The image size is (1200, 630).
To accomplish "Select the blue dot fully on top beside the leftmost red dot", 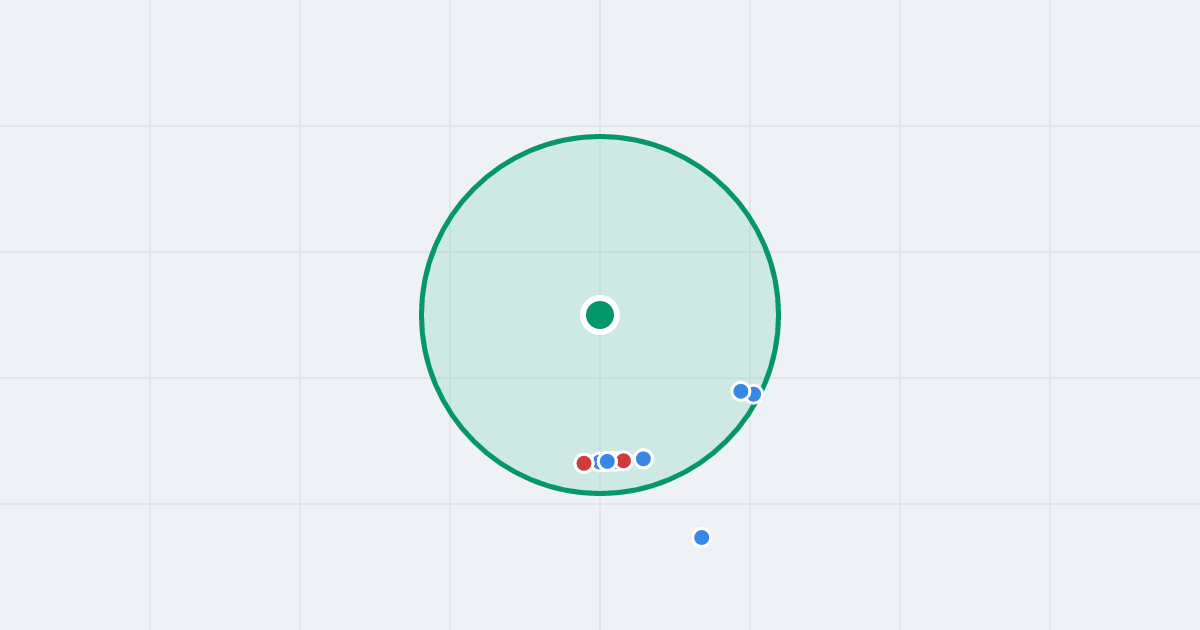I will [x=607, y=461].
